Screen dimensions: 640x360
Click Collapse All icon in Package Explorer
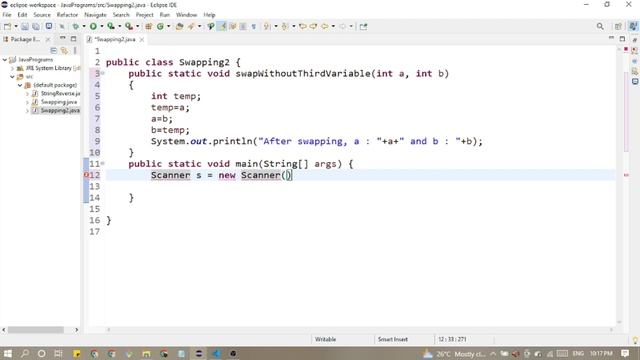53,51
